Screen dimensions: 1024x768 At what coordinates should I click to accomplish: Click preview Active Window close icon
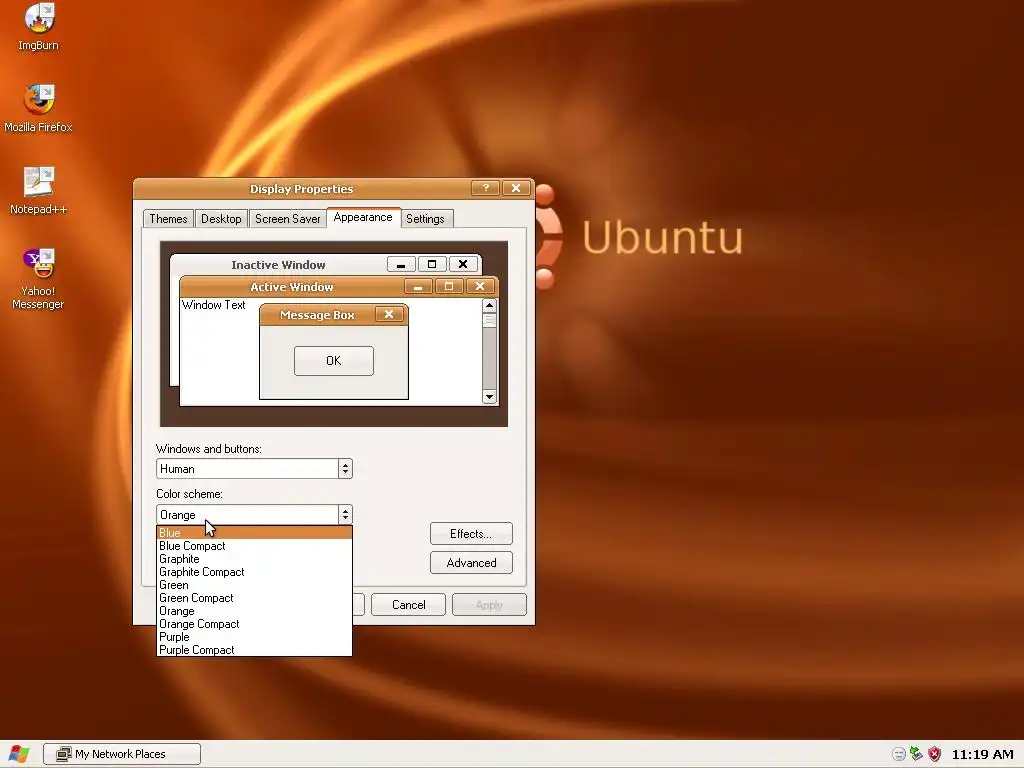coord(480,286)
